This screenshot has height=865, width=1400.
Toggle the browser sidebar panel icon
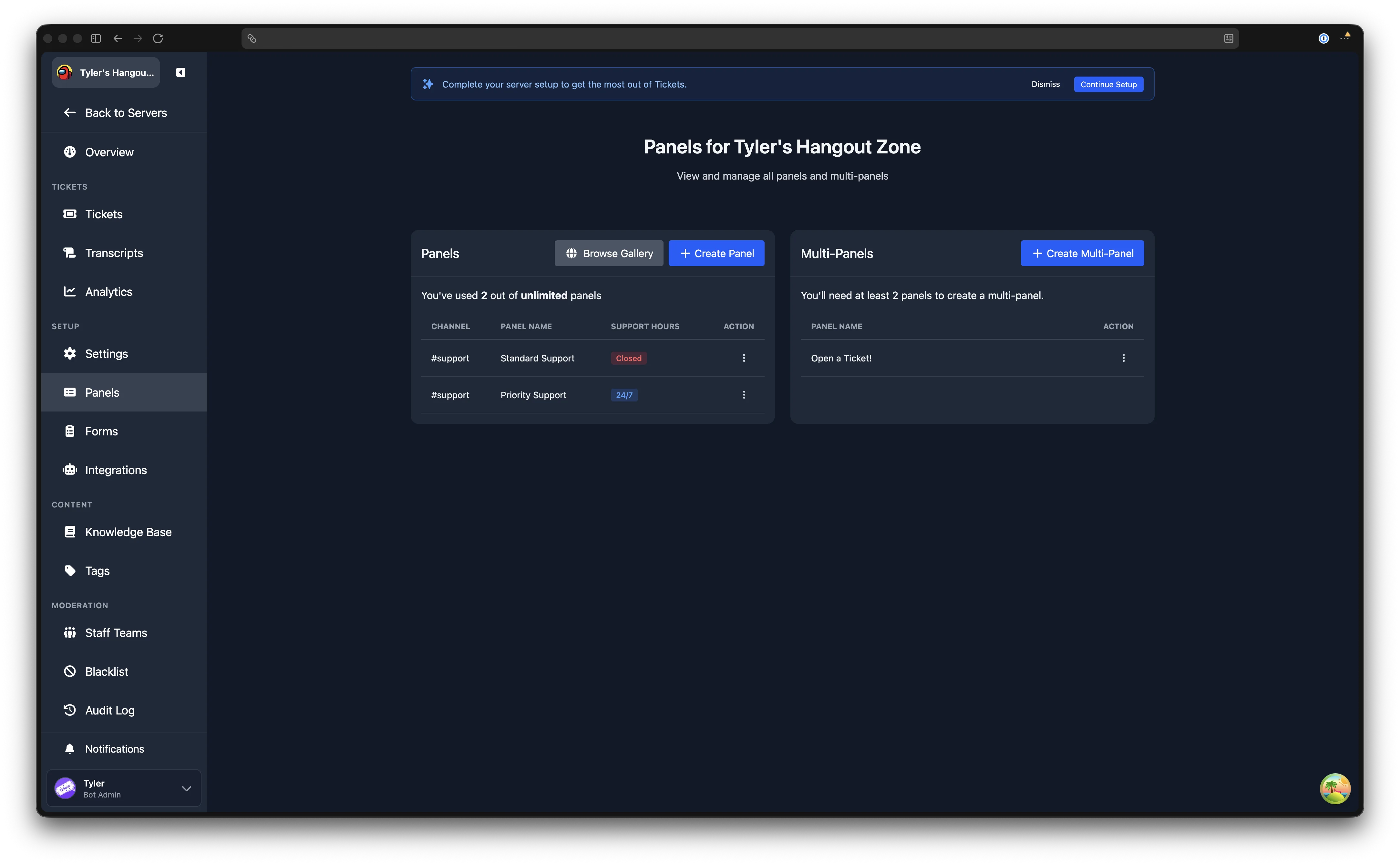96,38
